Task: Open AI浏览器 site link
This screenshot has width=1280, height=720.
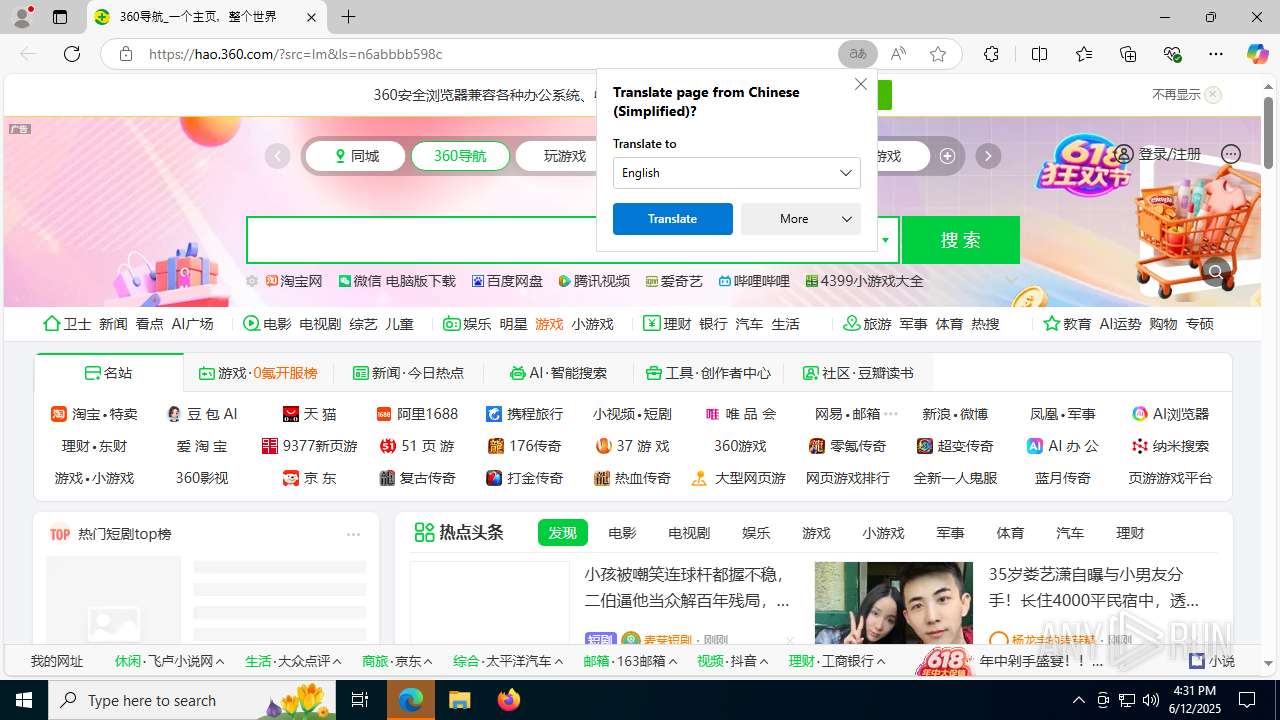Action: click(1170, 414)
